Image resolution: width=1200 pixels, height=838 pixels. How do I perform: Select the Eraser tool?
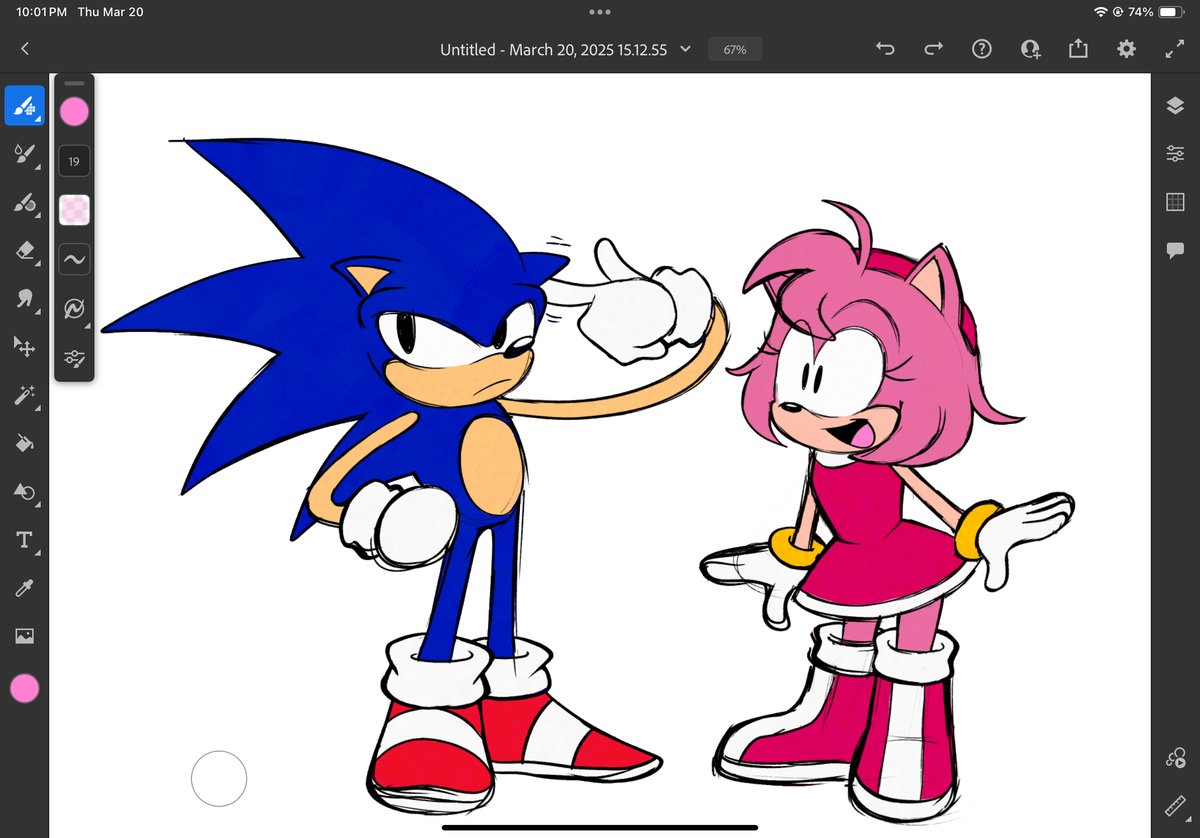click(x=24, y=251)
